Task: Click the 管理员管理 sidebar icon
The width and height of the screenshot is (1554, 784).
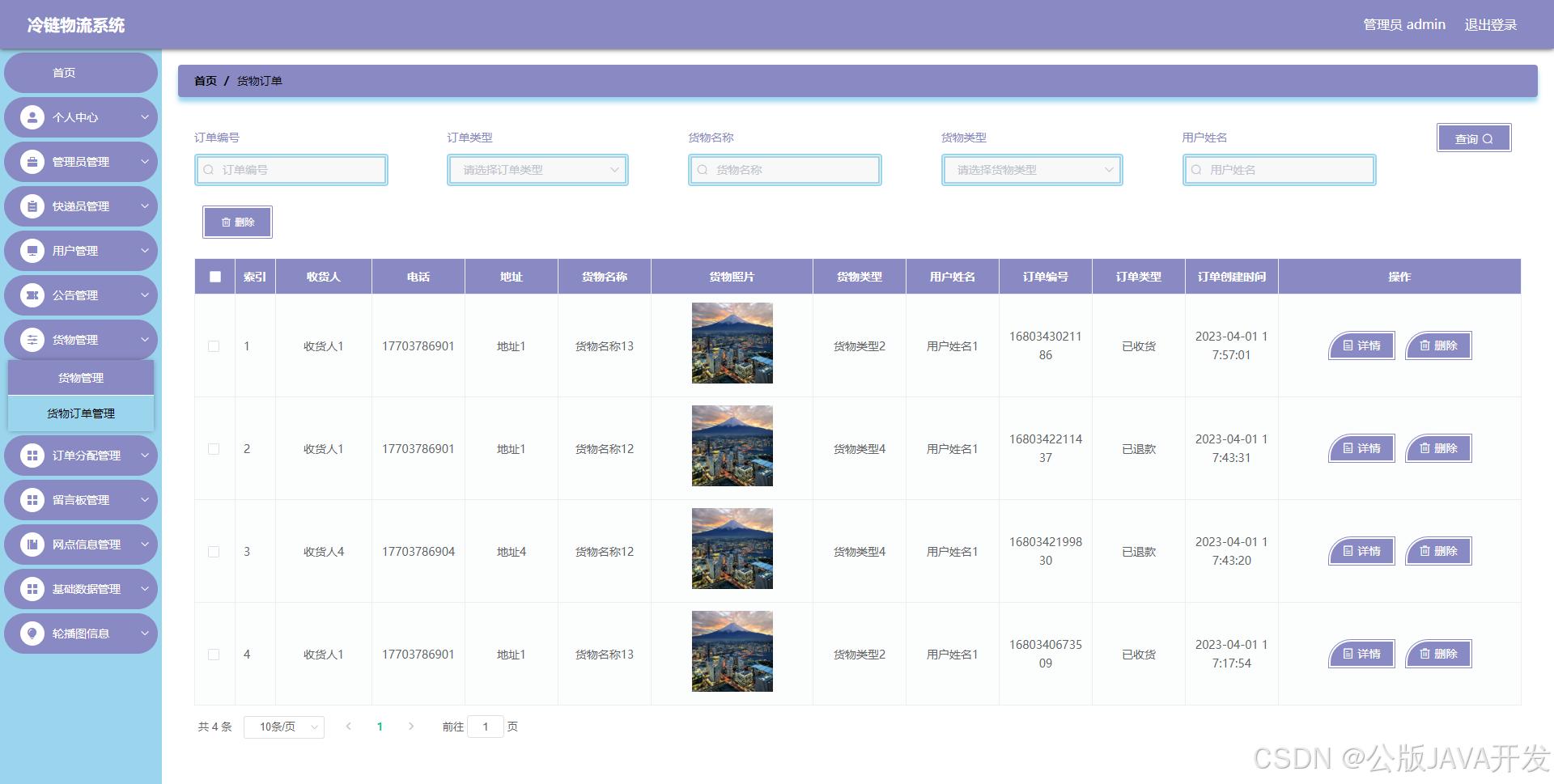Action: click(x=32, y=162)
